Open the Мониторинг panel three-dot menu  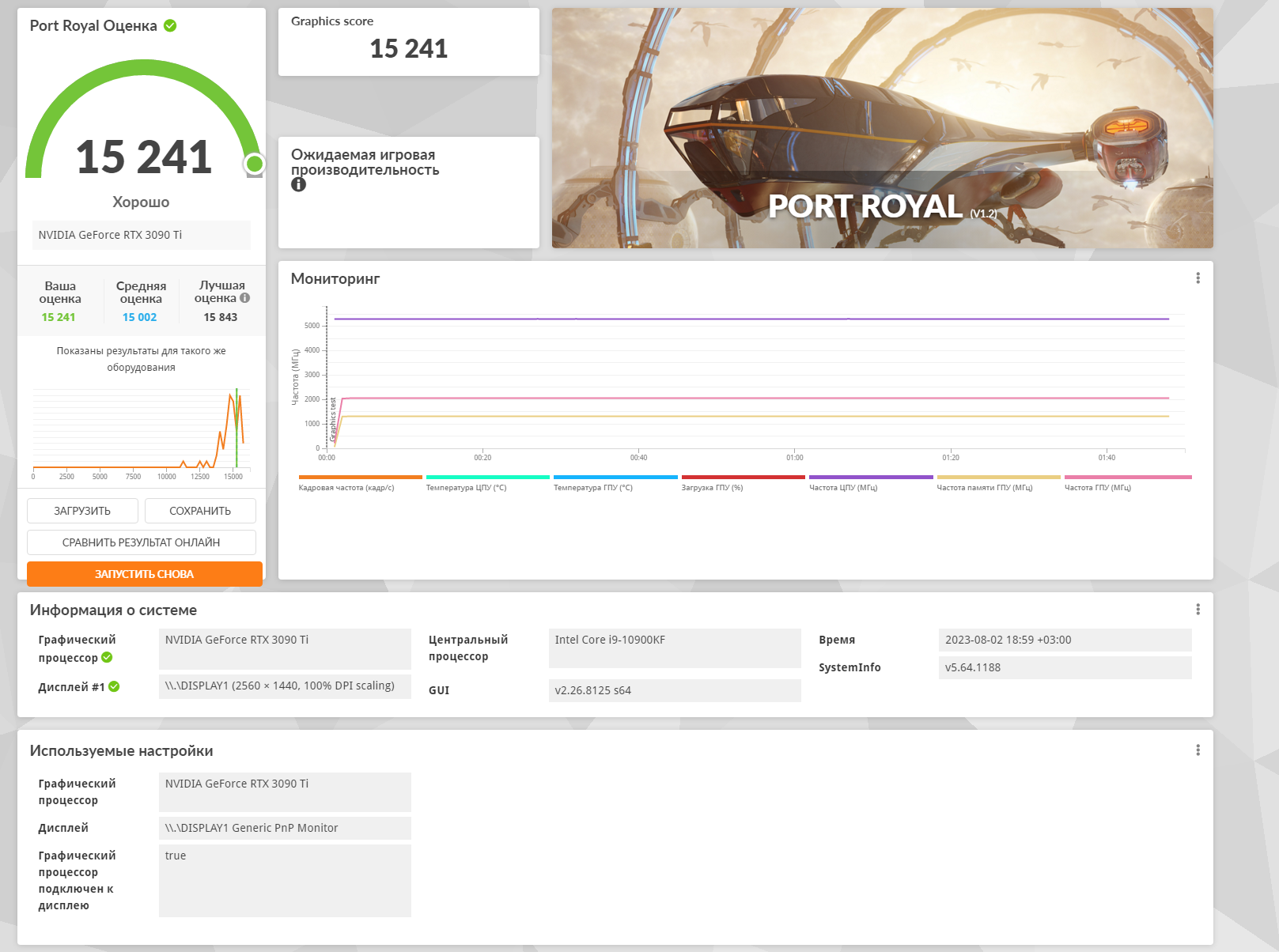[1198, 278]
